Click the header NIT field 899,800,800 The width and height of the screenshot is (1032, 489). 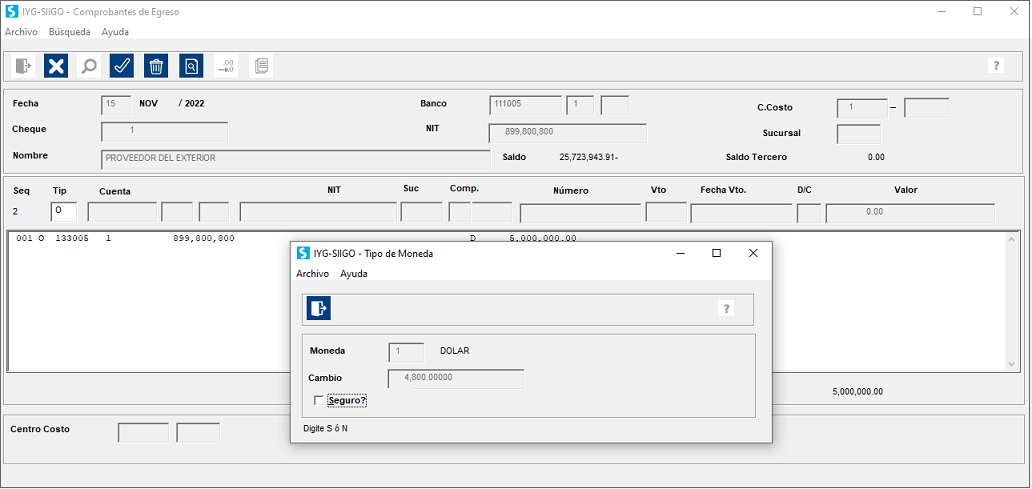point(567,132)
